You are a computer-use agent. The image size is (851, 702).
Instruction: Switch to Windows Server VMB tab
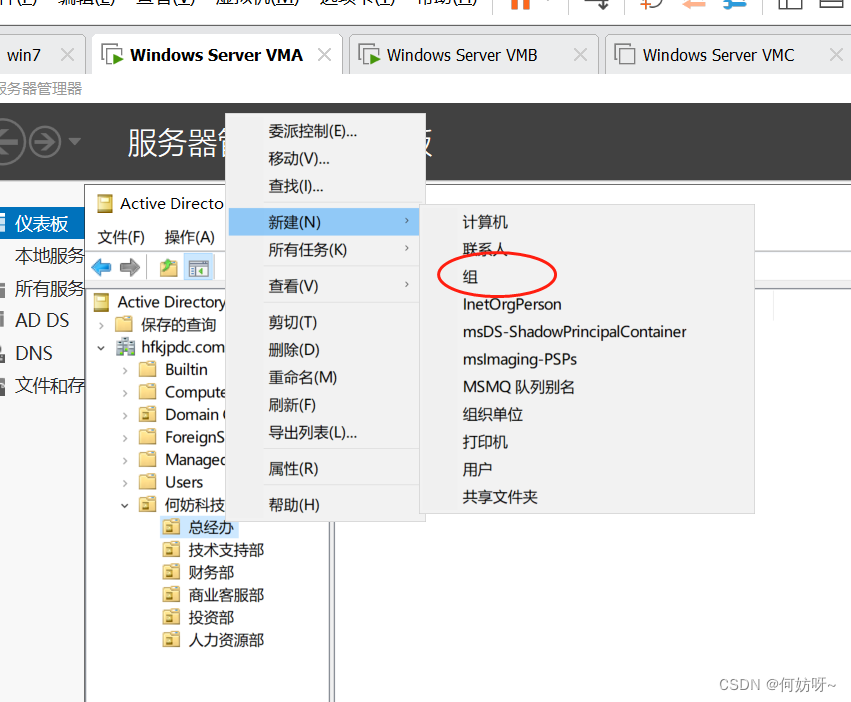(461, 55)
